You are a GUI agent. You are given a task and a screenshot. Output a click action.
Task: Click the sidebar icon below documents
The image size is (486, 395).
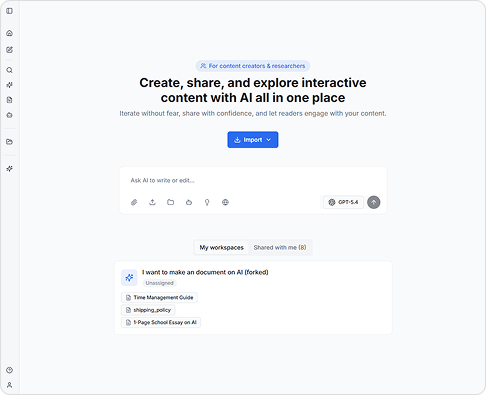click(9, 115)
